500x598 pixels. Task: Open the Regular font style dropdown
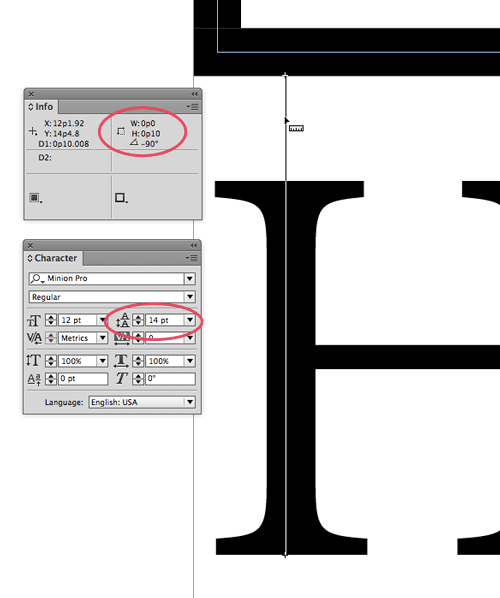pyautogui.click(x=190, y=297)
